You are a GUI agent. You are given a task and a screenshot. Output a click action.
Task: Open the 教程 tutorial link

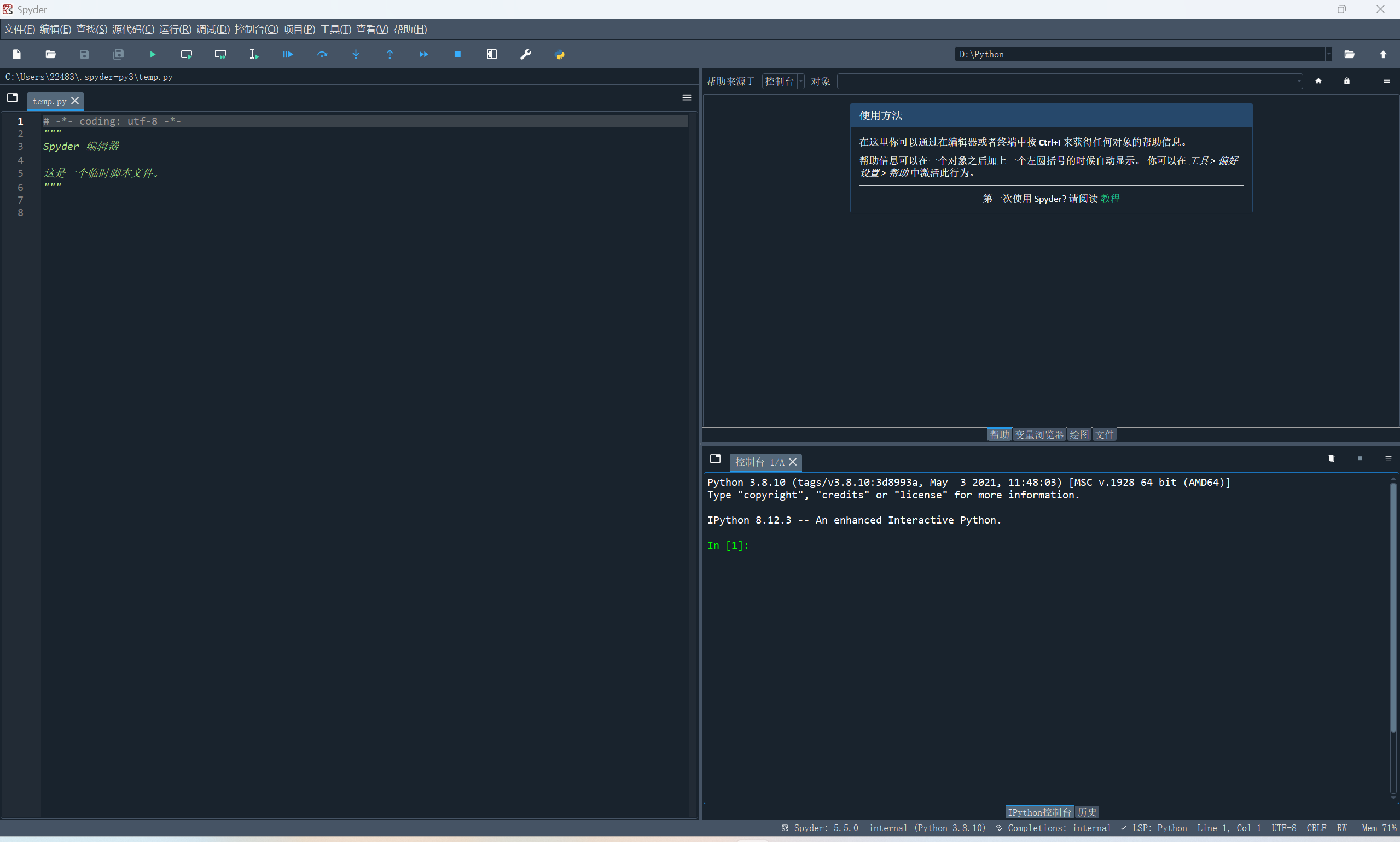coord(1111,198)
